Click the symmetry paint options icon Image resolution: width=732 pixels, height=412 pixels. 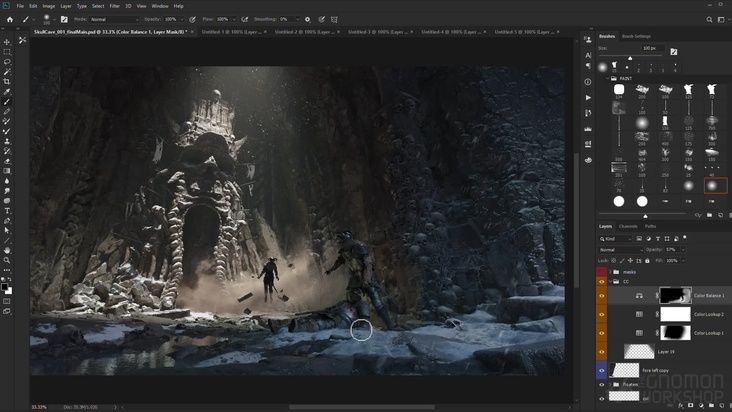click(334, 20)
